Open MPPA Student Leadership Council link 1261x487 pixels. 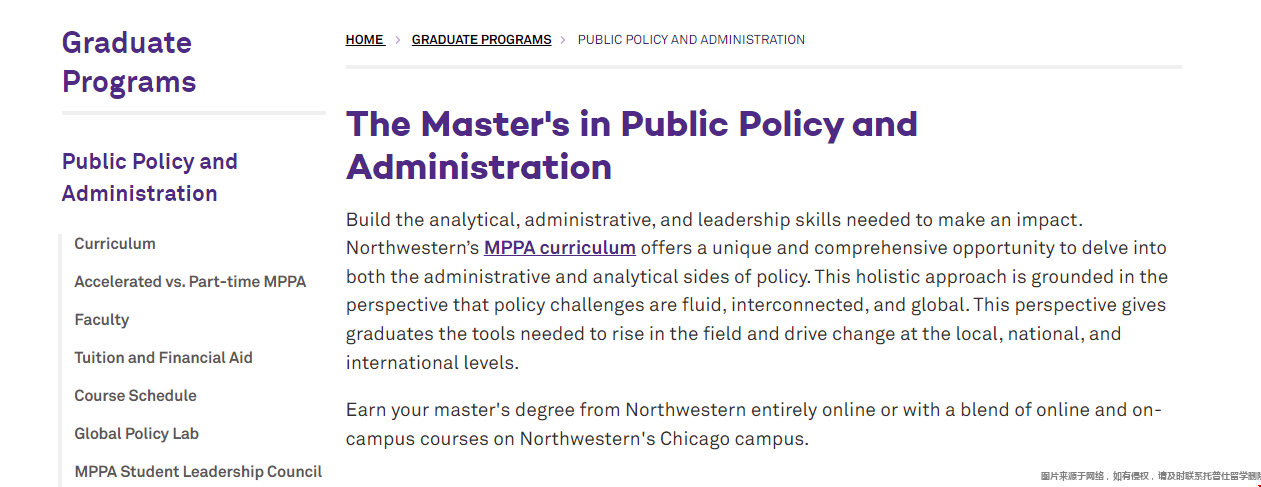pyautogui.click(x=198, y=472)
